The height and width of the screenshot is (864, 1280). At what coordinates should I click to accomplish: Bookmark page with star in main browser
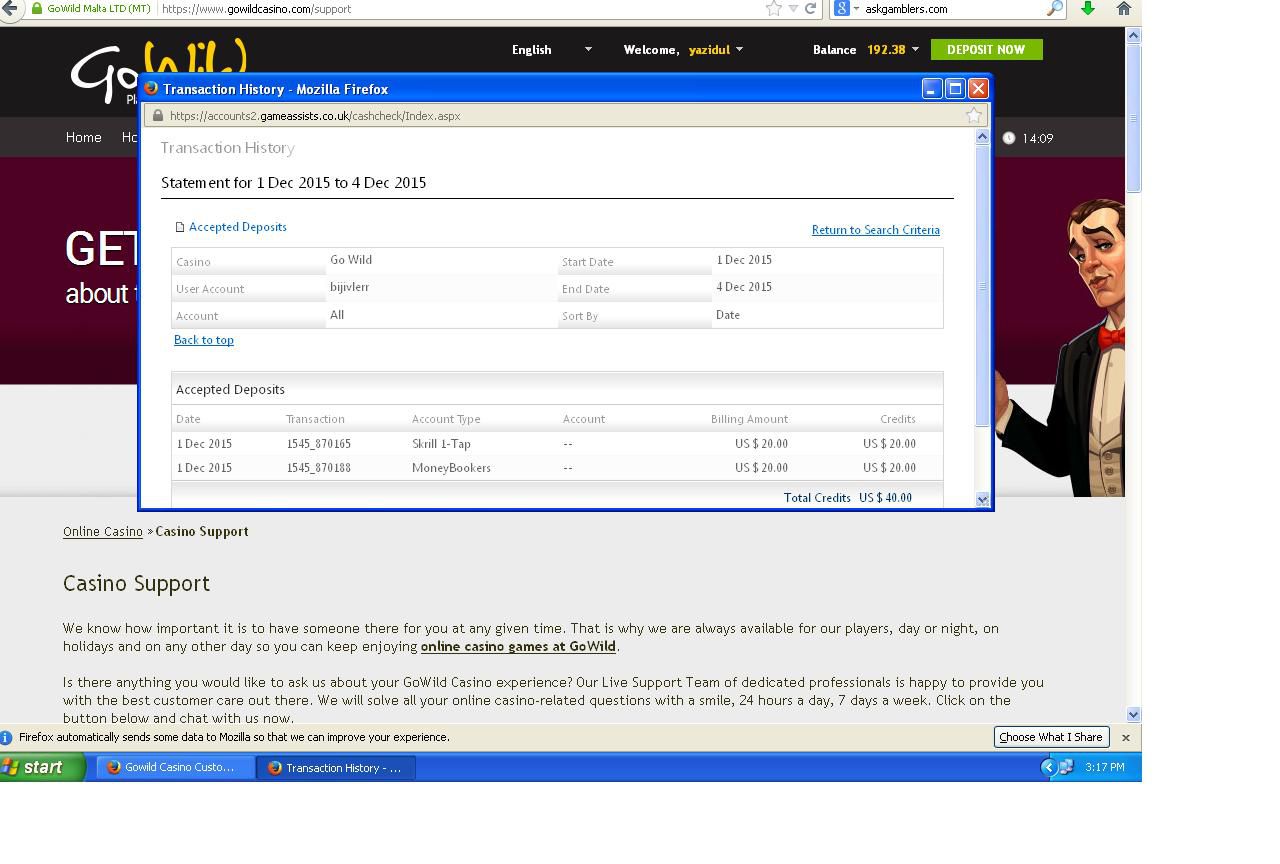[773, 8]
